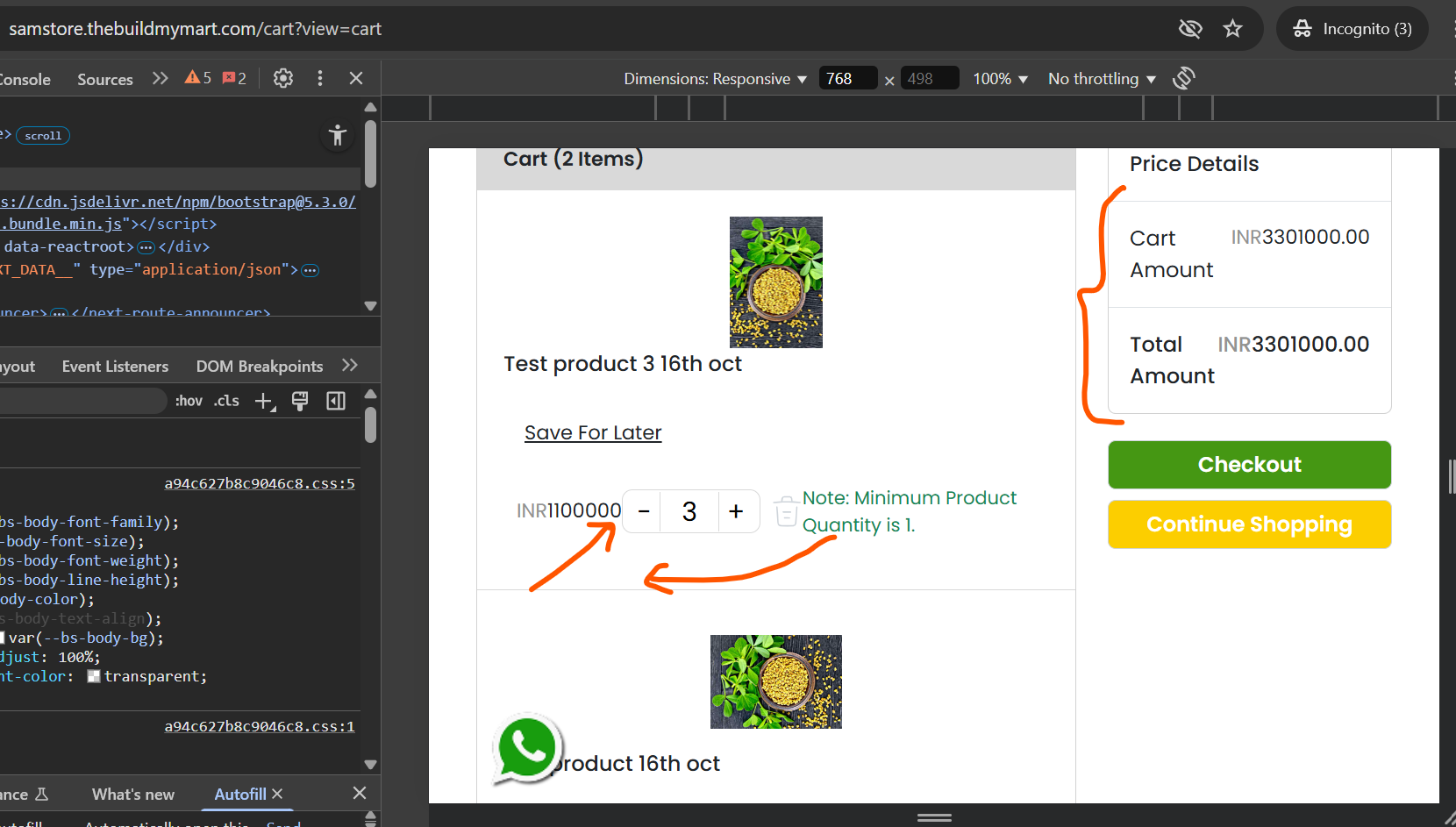Screen dimensions: 1456x827
Task: Open stylesheet link a94c627b8c9046c8.css:5
Action: pyautogui.click(x=260, y=484)
